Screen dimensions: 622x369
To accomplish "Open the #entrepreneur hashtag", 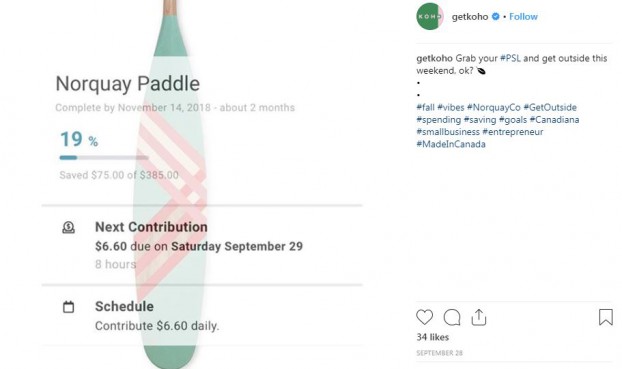I will [x=513, y=132].
